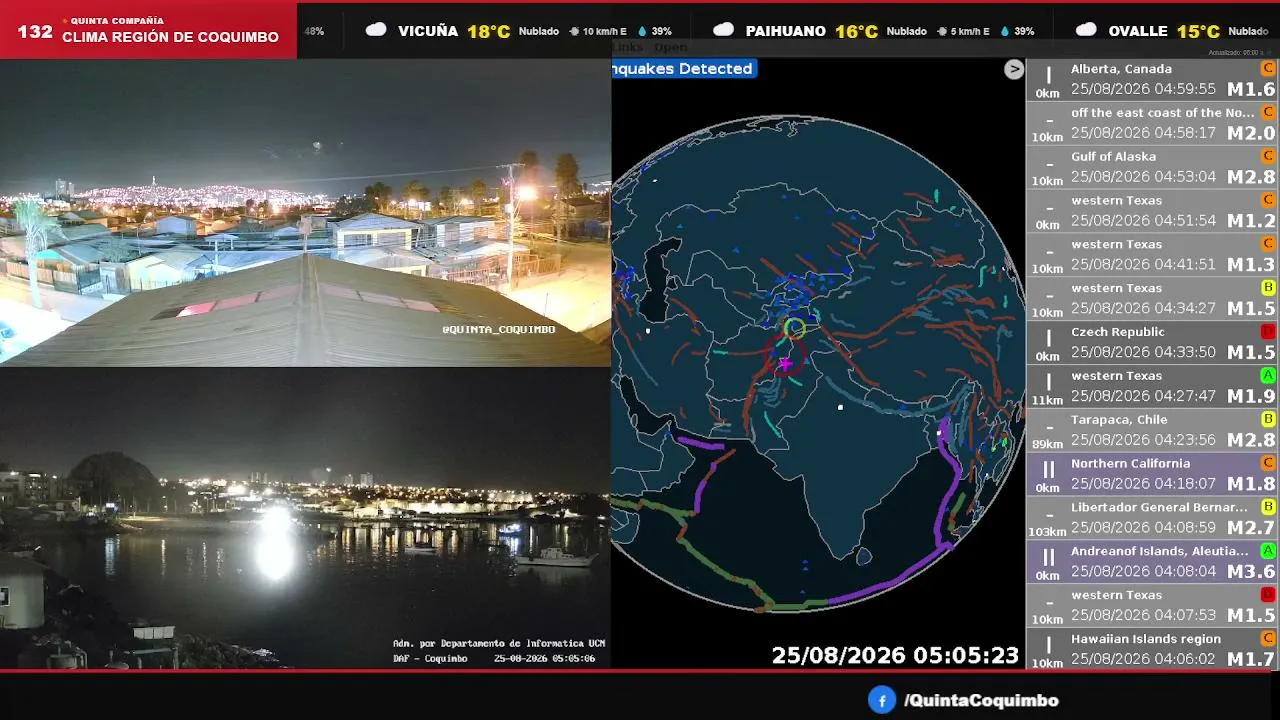Click the yellow circle marker on the globe
The width and height of the screenshot is (1280, 720).
point(795,328)
